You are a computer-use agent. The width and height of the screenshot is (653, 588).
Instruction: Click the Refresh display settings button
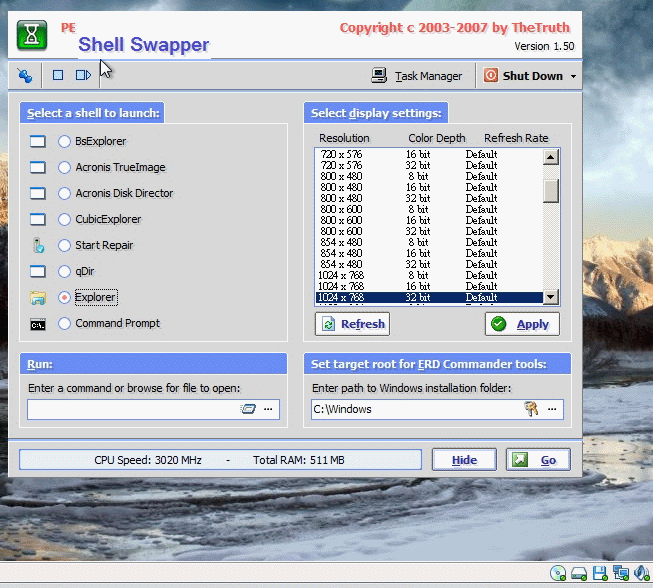tap(352, 324)
